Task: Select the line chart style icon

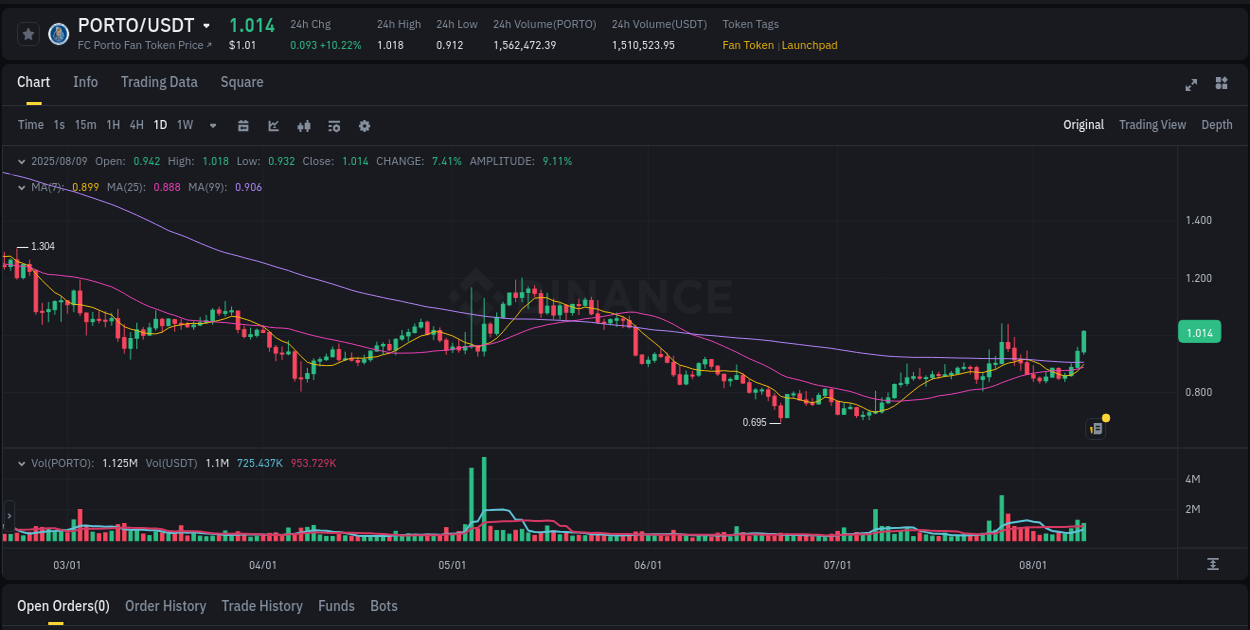Action: [274, 125]
